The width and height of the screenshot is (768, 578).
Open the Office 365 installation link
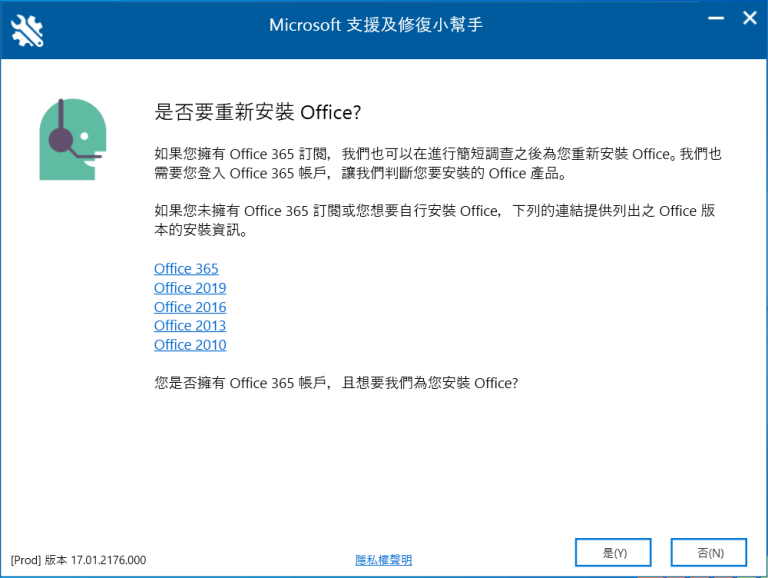point(186,269)
